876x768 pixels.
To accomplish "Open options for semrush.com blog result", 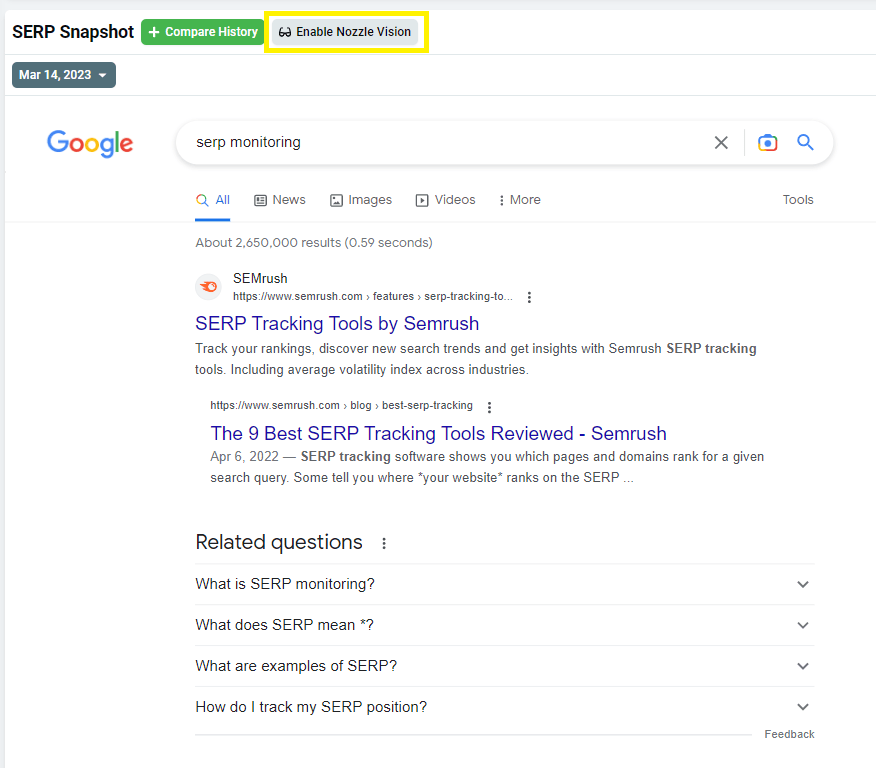I will click(x=489, y=407).
